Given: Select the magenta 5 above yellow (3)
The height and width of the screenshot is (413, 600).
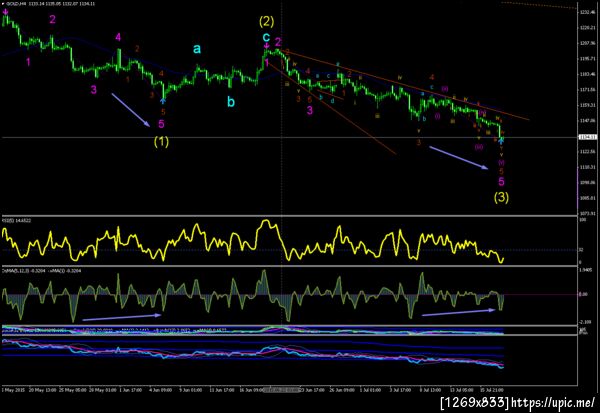Looking at the screenshot, I should point(501,181).
